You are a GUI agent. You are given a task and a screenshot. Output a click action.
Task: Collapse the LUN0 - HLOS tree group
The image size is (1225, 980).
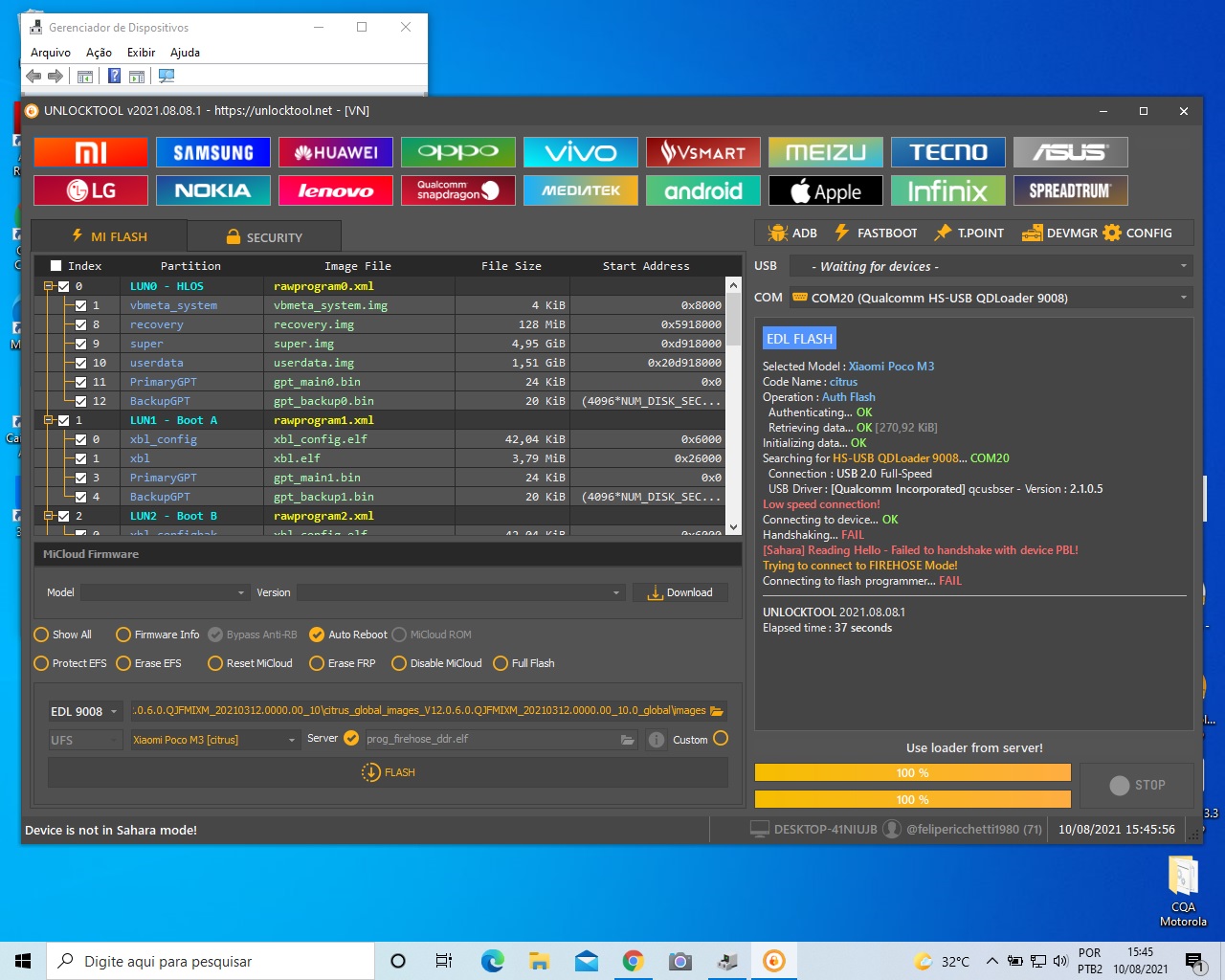click(x=48, y=286)
